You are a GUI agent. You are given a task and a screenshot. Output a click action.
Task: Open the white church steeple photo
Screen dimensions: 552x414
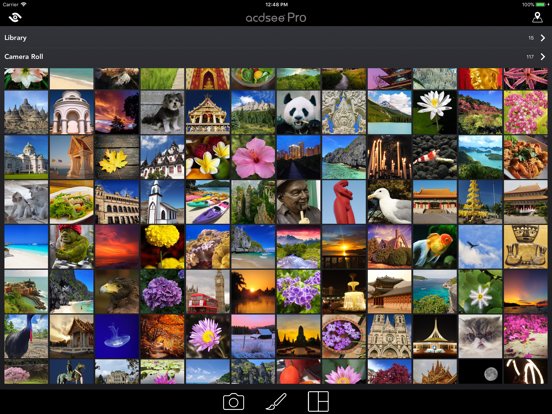pyautogui.click(x=162, y=202)
